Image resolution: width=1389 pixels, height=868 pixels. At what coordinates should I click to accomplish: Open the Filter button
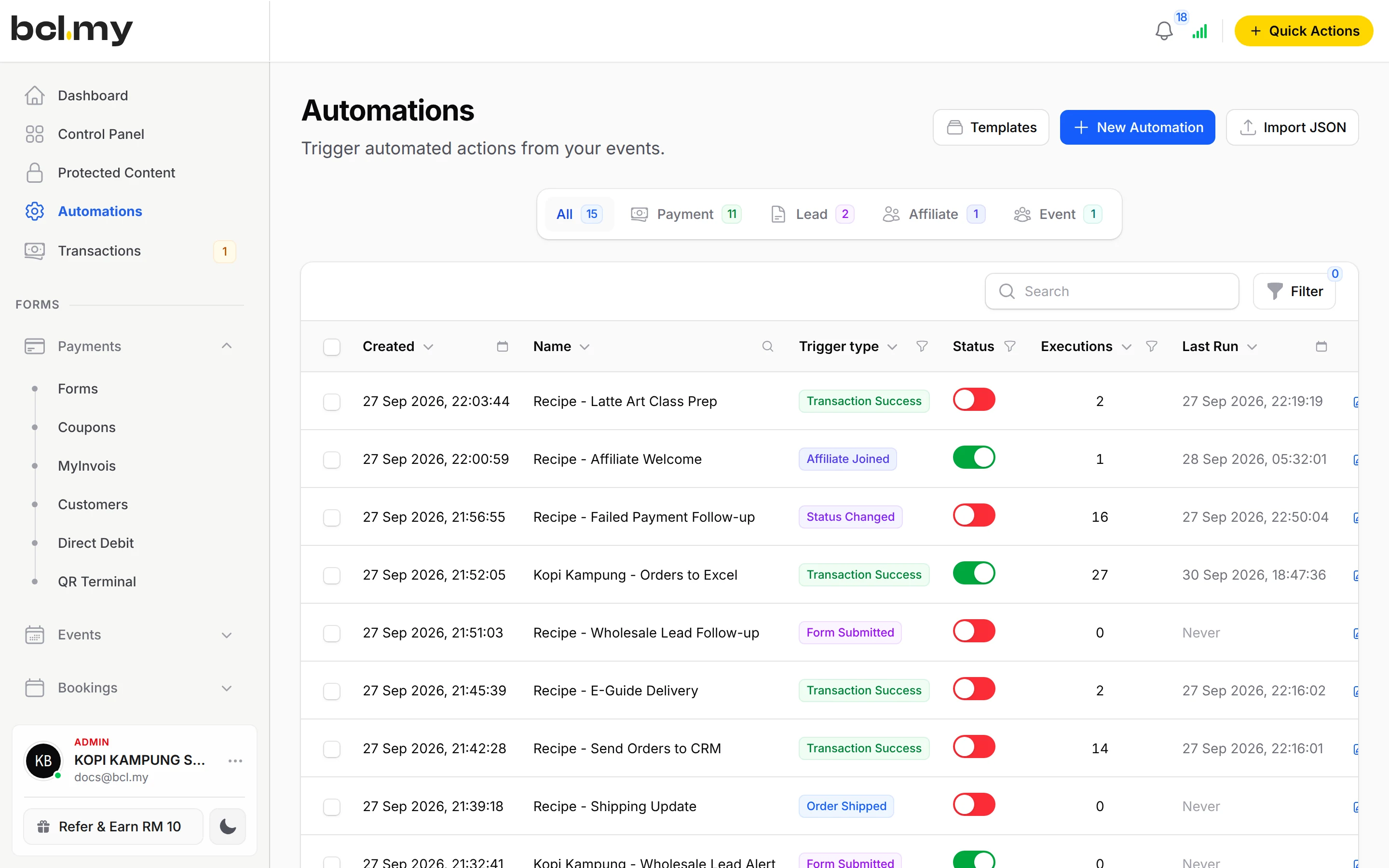point(1295,291)
